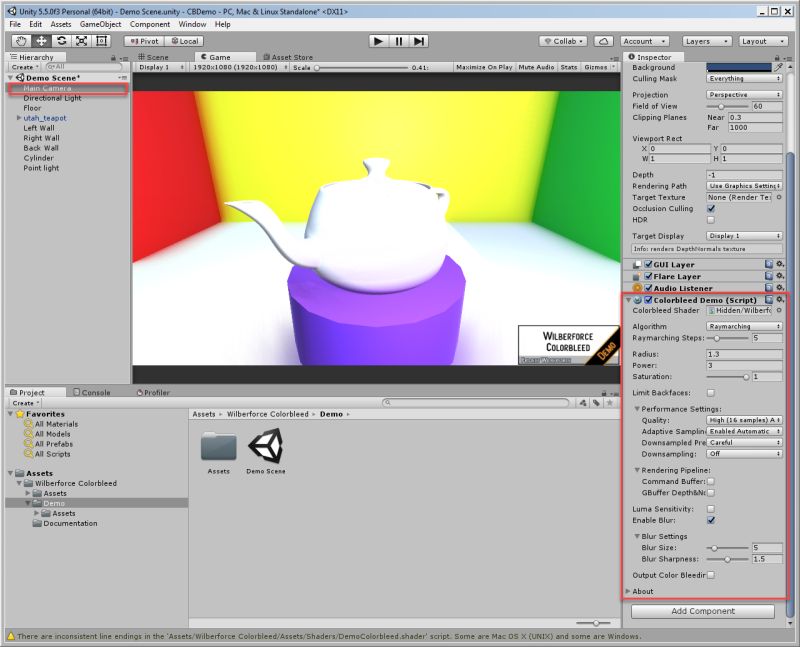Image resolution: width=800 pixels, height=647 pixels.
Task: Open Colorbleed Shader object picker
Action: [779, 310]
